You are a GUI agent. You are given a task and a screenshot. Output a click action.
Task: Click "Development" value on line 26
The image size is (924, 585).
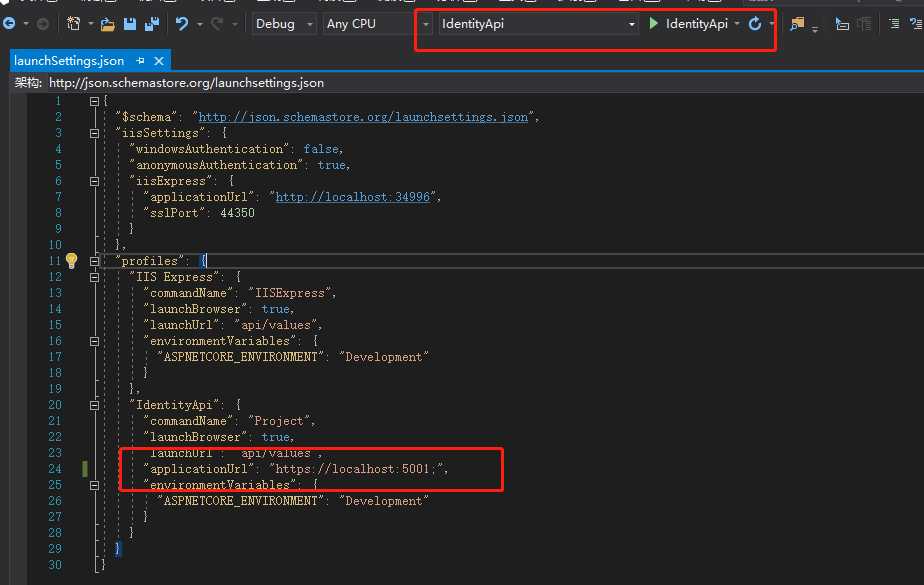pos(384,501)
